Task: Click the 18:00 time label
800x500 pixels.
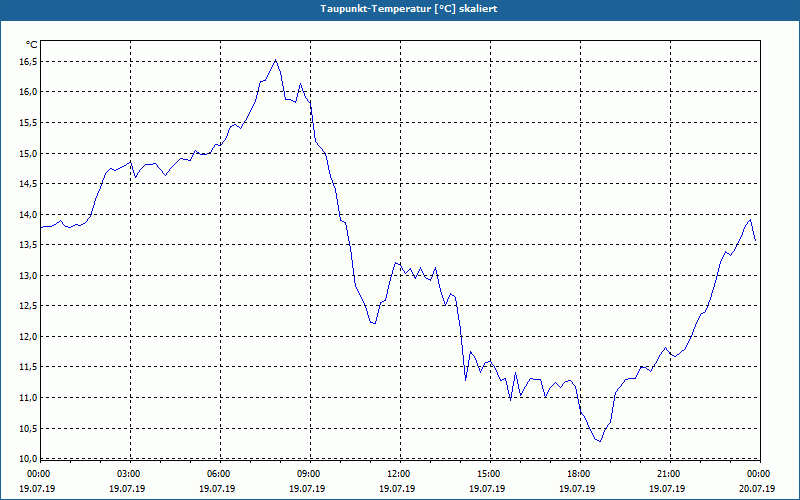Action: pos(580,474)
